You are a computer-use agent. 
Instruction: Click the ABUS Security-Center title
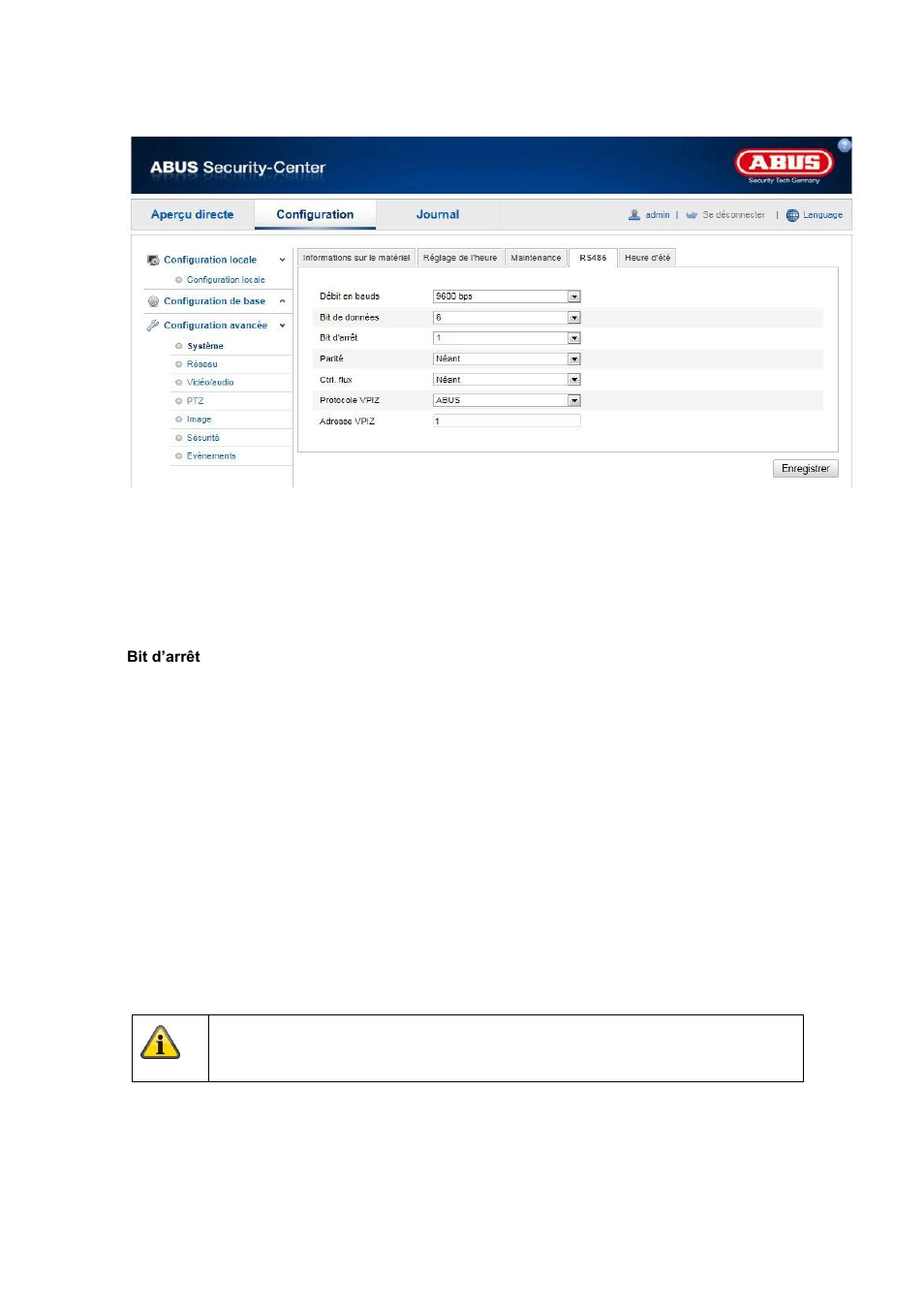pyautogui.click(x=237, y=168)
